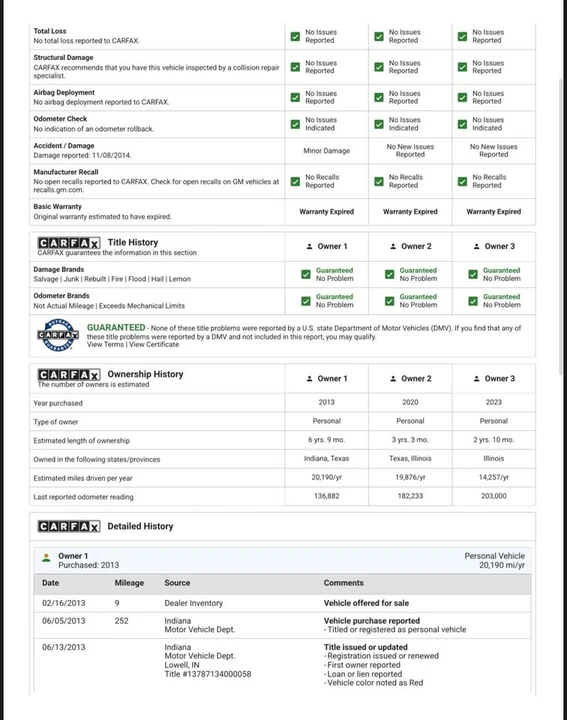Click the Title issued or updated comment

point(365,647)
